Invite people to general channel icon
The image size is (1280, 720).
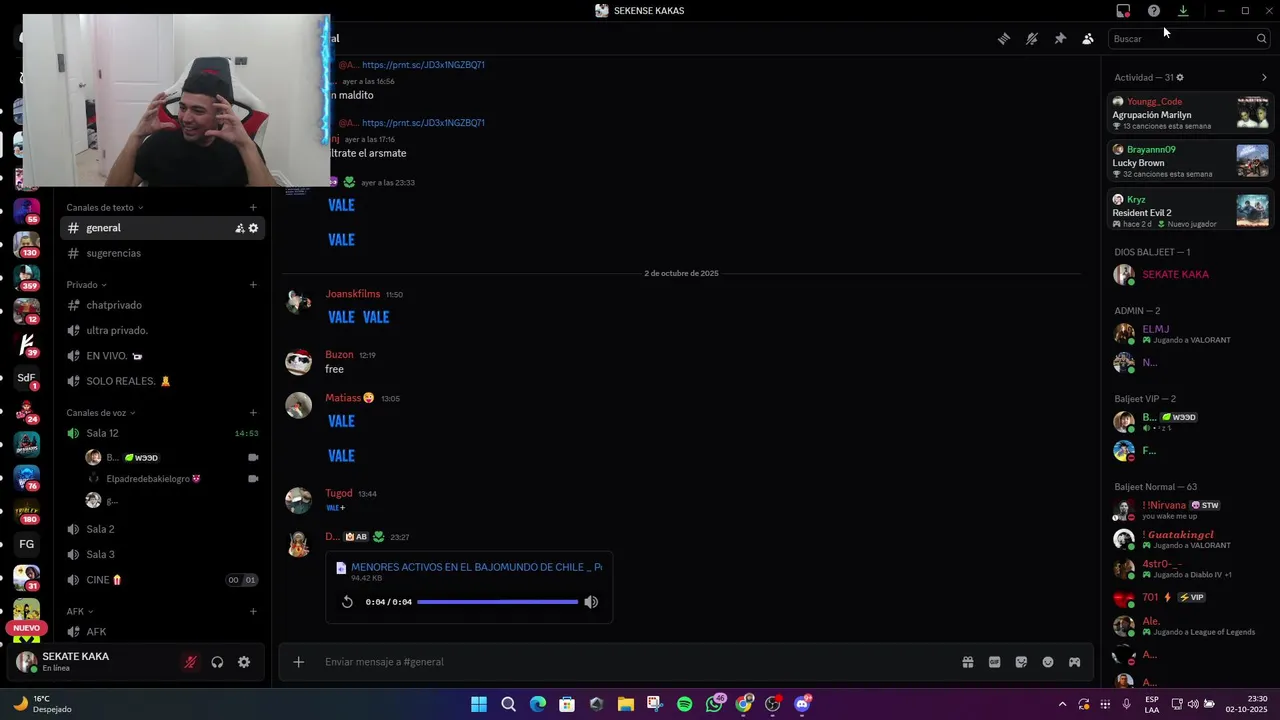point(240,228)
